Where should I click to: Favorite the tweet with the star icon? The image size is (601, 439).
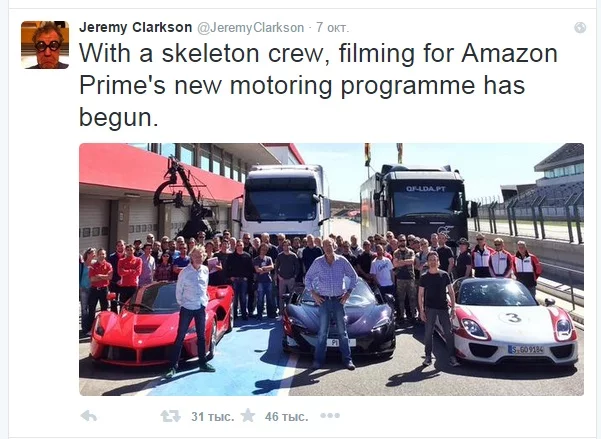tap(248, 416)
